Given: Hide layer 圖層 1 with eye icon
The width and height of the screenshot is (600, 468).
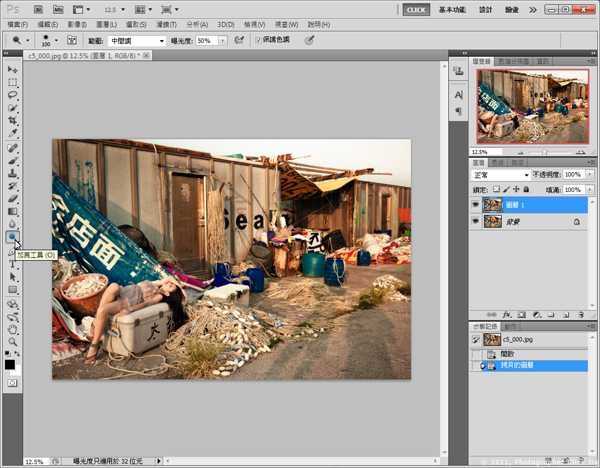Looking at the screenshot, I should tap(476, 204).
